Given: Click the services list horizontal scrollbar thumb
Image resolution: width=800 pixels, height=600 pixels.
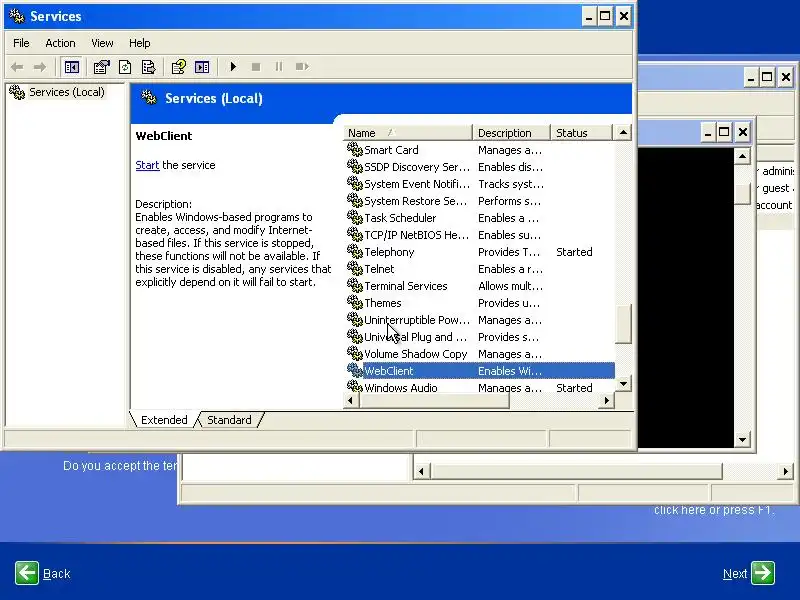Looking at the screenshot, I should (434, 401).
